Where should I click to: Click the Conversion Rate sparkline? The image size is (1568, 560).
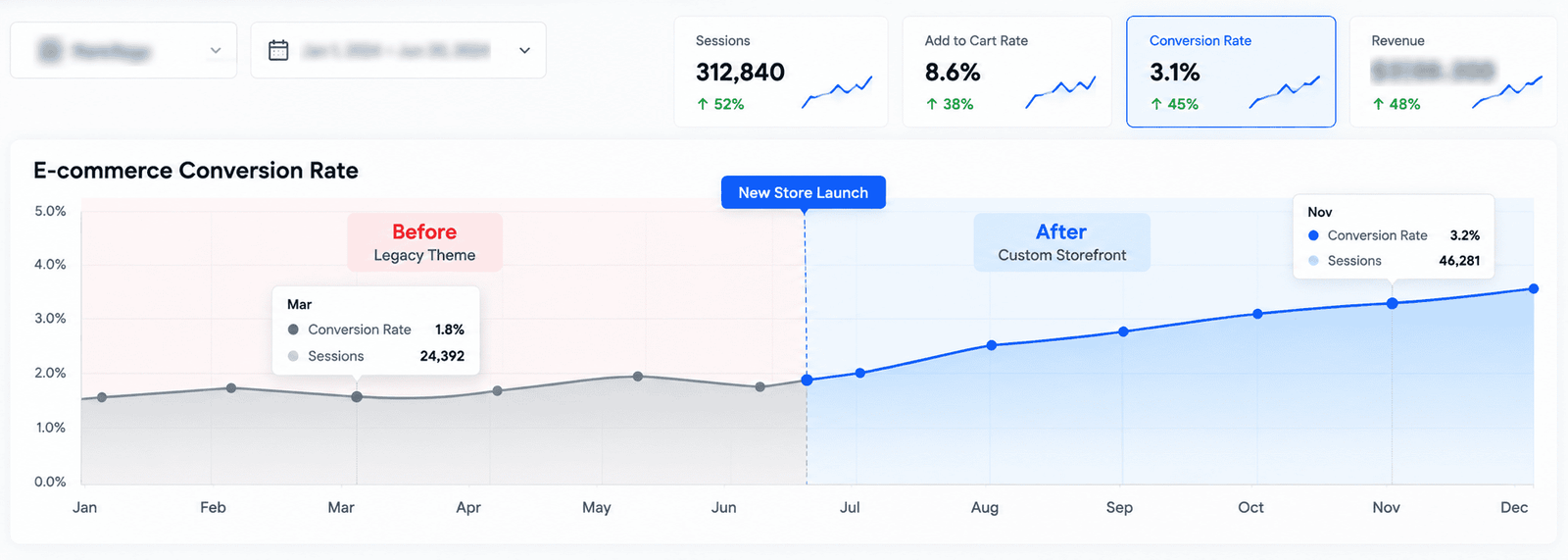click(x=1285, y=91)
